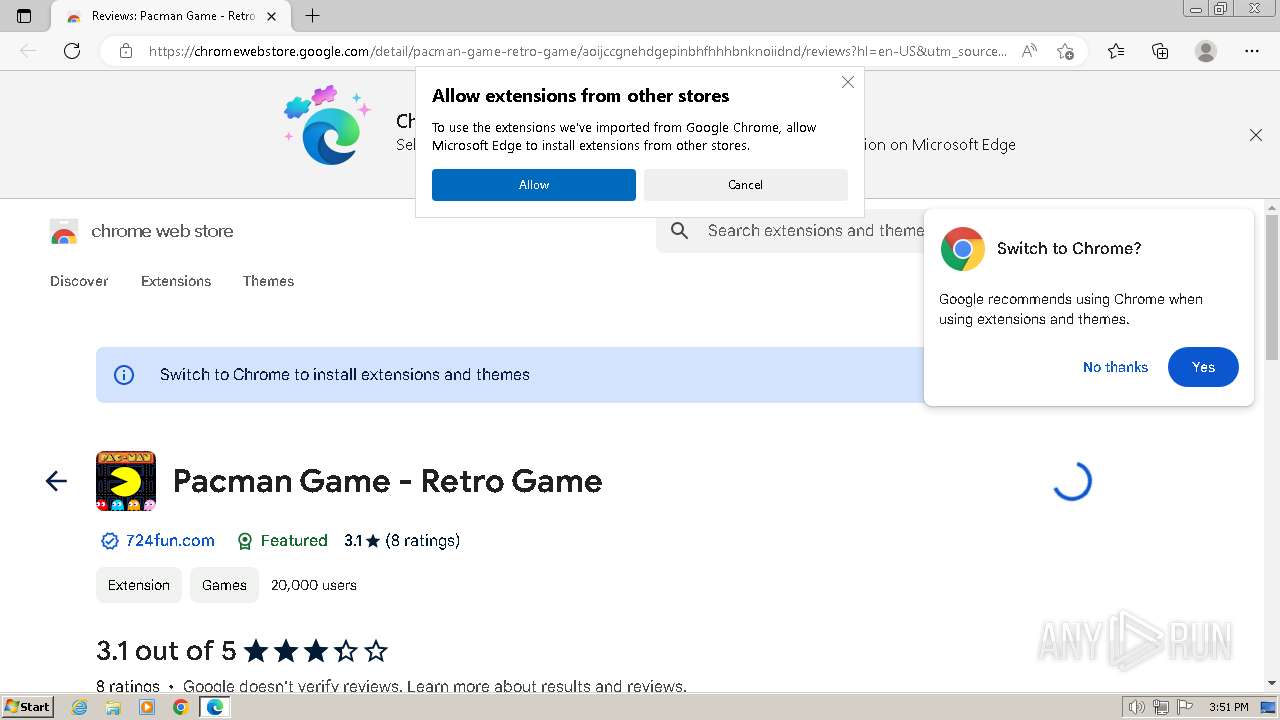
Task: Go back with arrow beside Pacman title
Action: click(56, 481)
